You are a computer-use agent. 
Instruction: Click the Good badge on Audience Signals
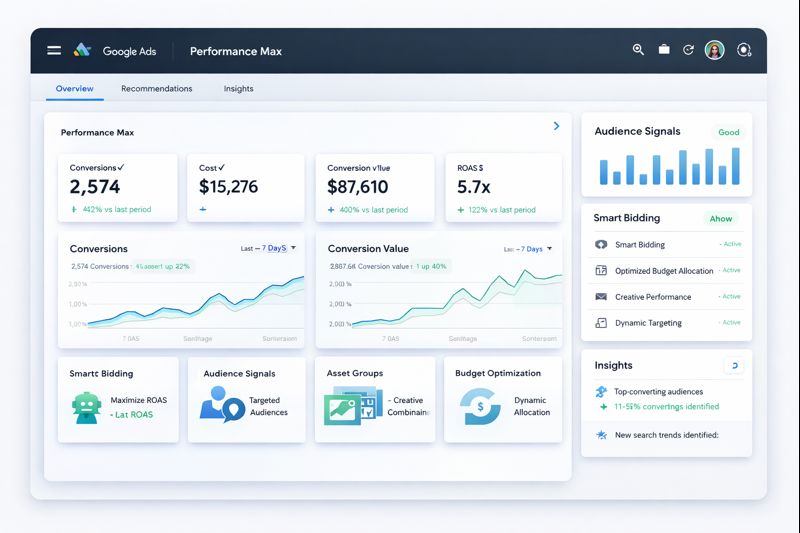[x=729, y=132]
